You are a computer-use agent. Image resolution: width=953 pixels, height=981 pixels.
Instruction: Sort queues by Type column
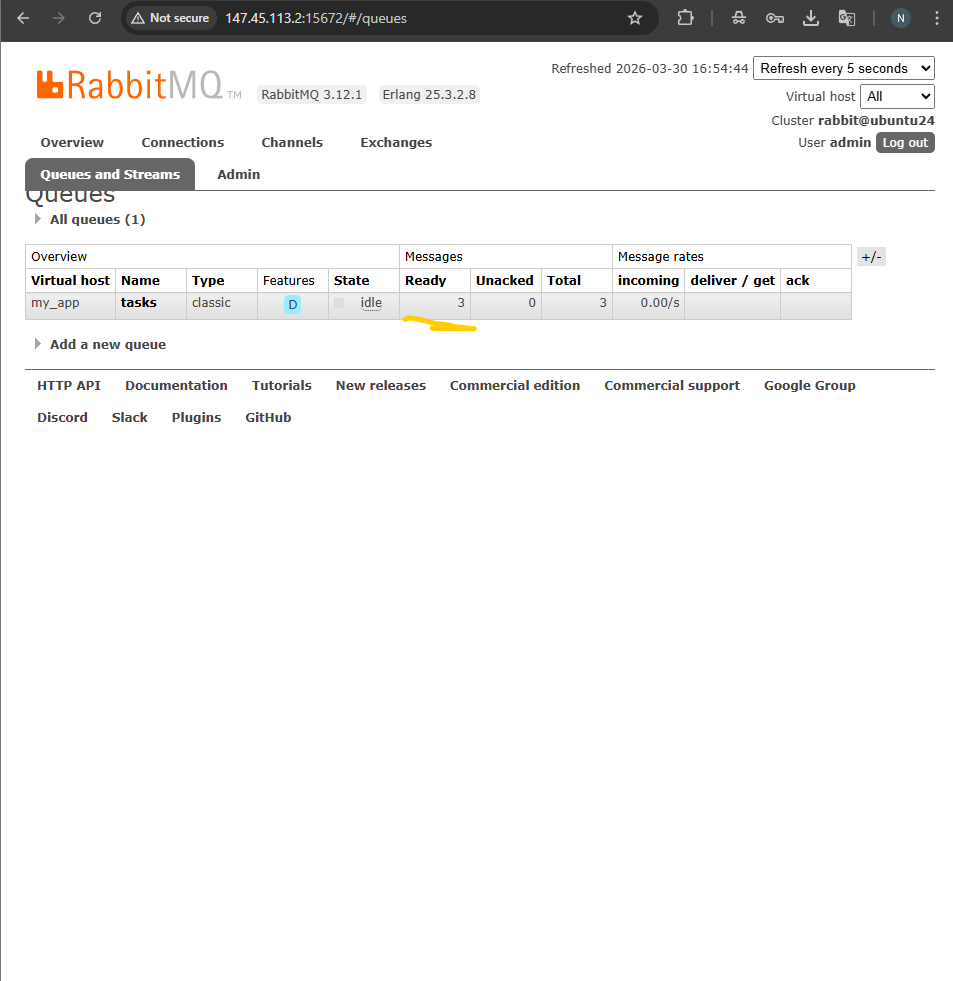click(208, 281)
